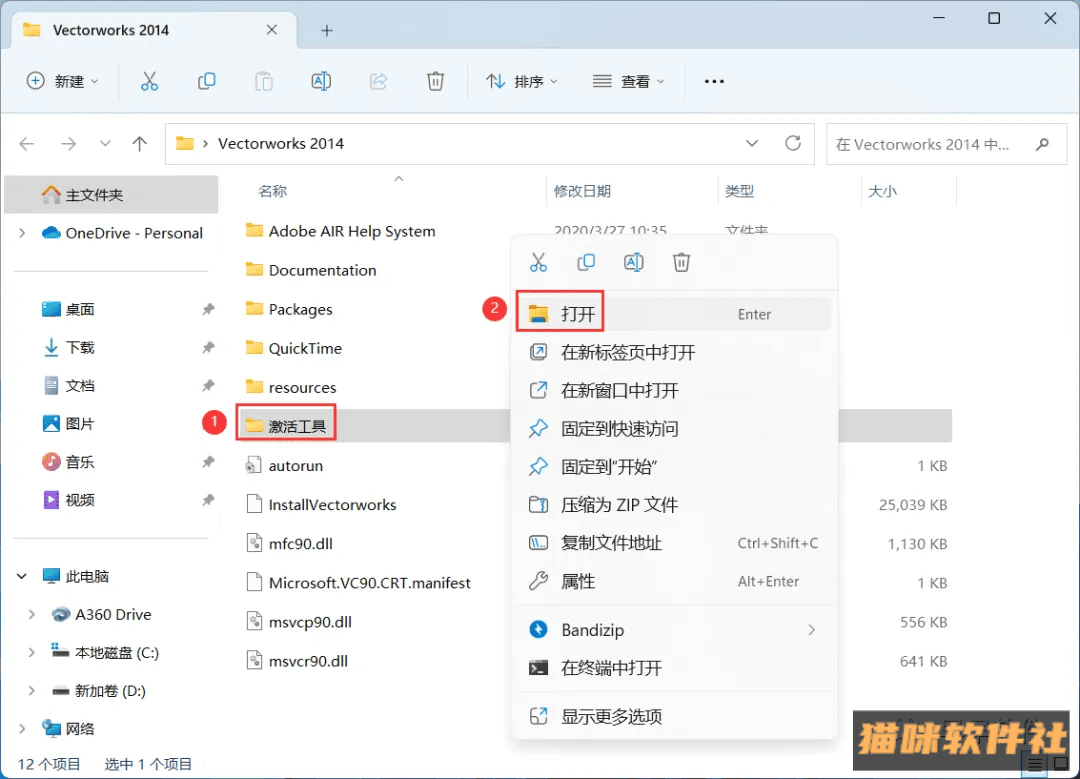Click the Share icon in the toolbar
The height and width of the screenshot is (779, 1080).
pos(378,81)
